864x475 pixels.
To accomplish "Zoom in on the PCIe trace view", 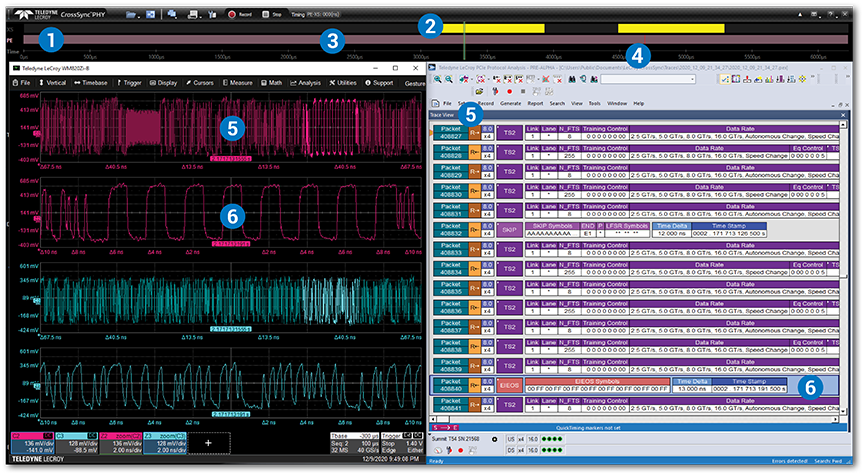I will (438, 79).
